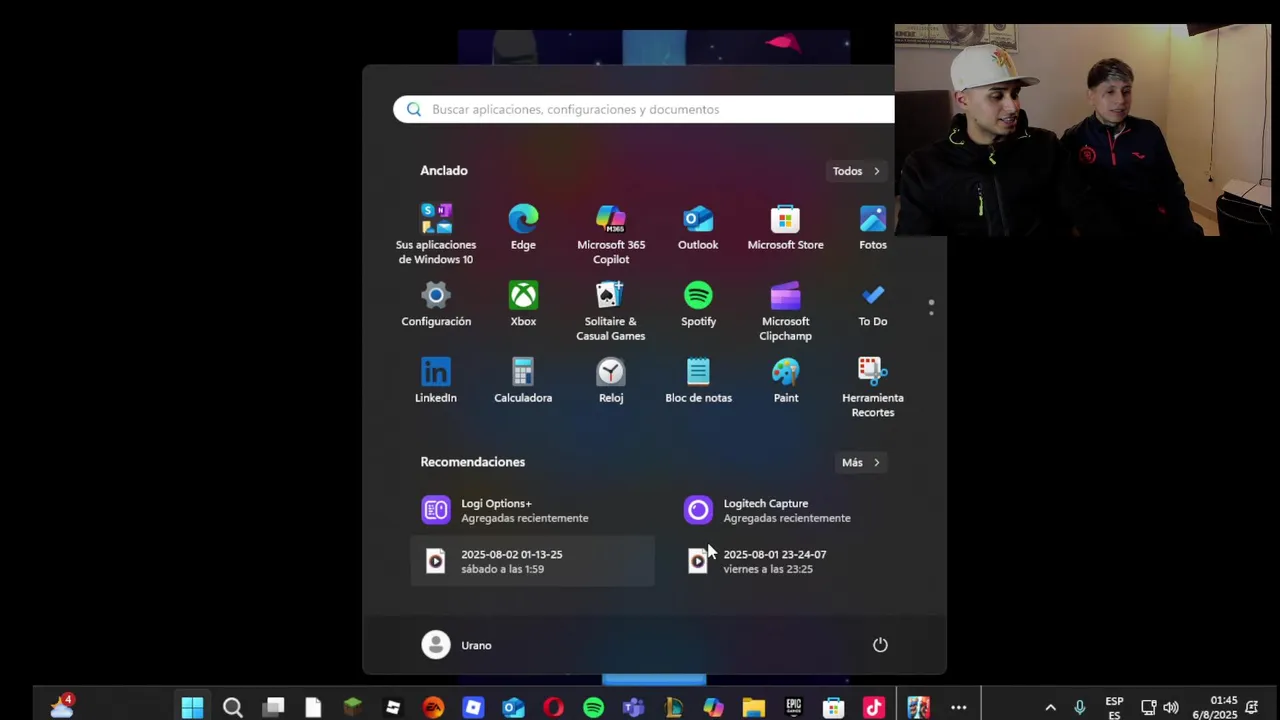Switch ESP input language indicator
1280x720 pixels.
(x=1114, y=708)
